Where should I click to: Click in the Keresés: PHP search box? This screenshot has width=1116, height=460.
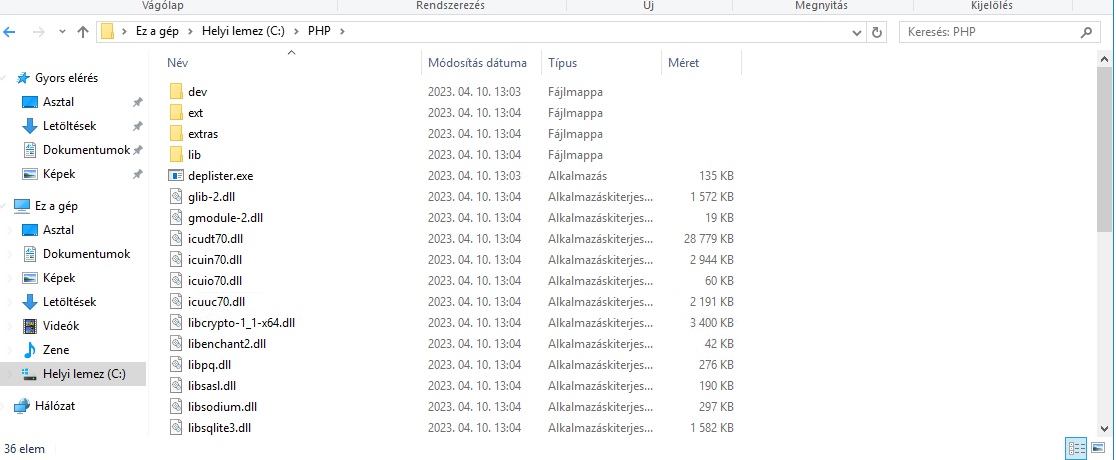990,32
